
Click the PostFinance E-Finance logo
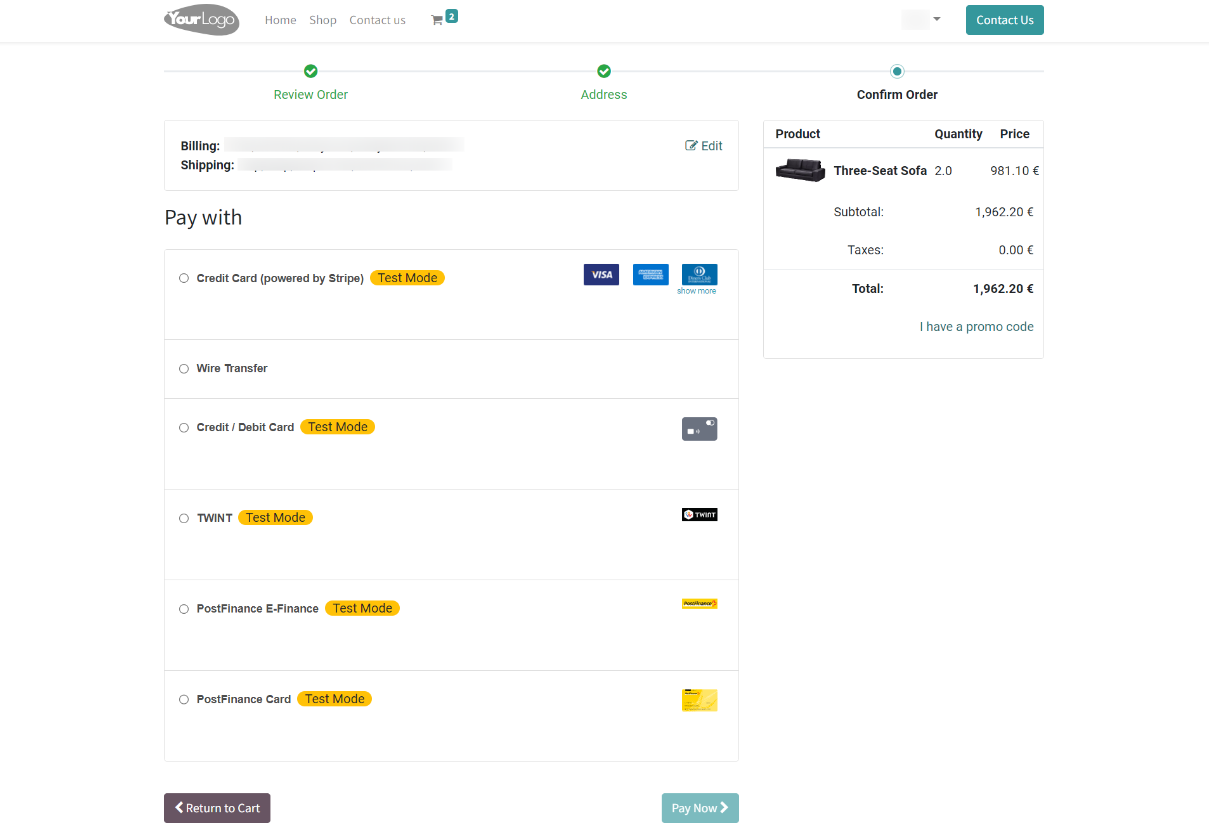point(699,604)
